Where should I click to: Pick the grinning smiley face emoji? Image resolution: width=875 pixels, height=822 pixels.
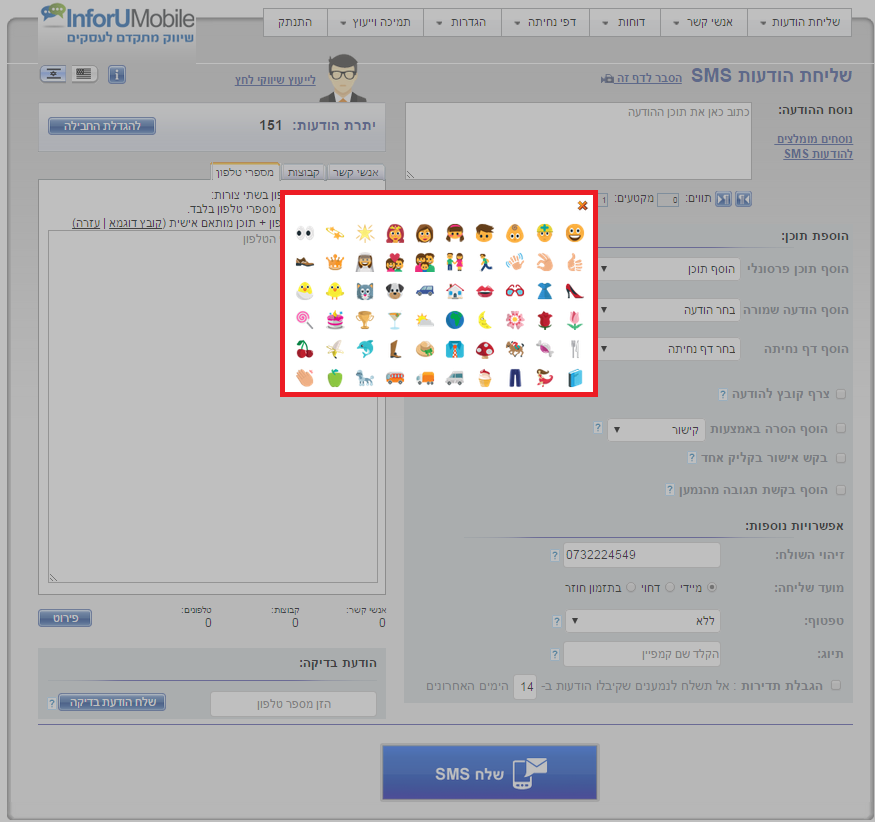pos(574,233)
